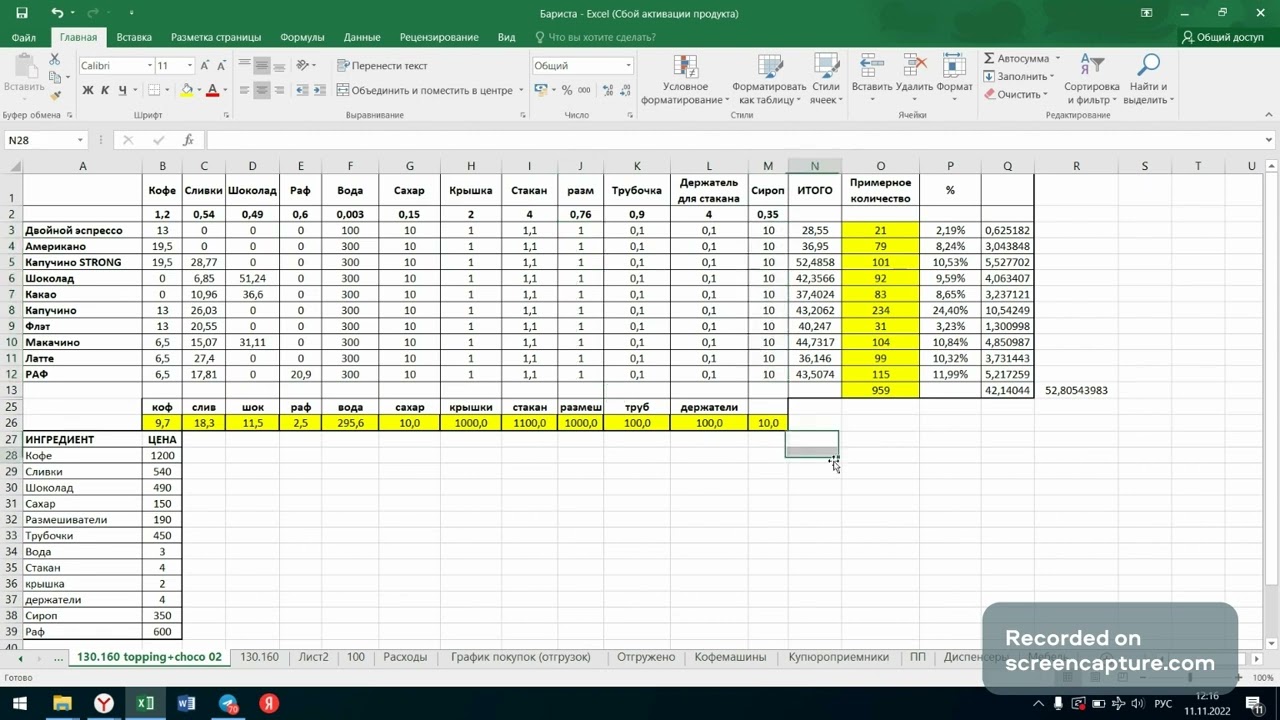Switch to the Разметка страницы tab
Screen dimensions: 1280x720
216,37
